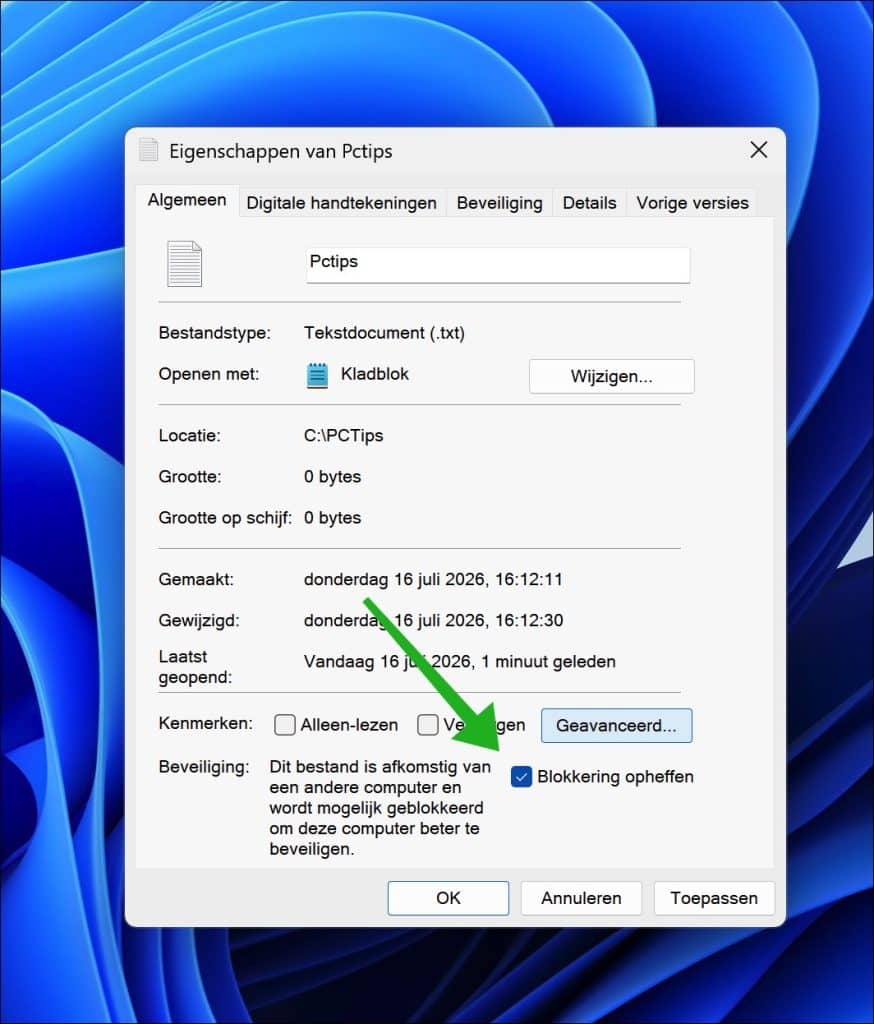
Task: Close the Eigenschappen van Pctips dialog
Action: 758,150
